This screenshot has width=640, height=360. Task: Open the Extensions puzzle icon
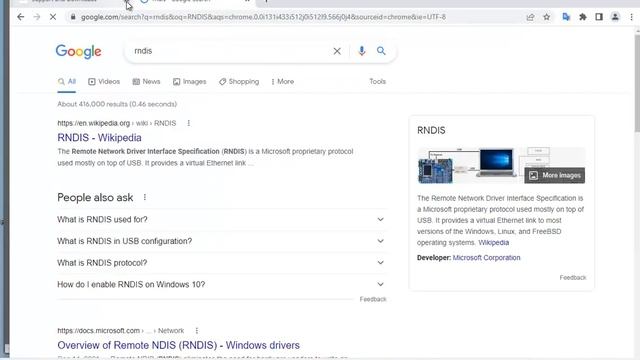pos(583,17)
